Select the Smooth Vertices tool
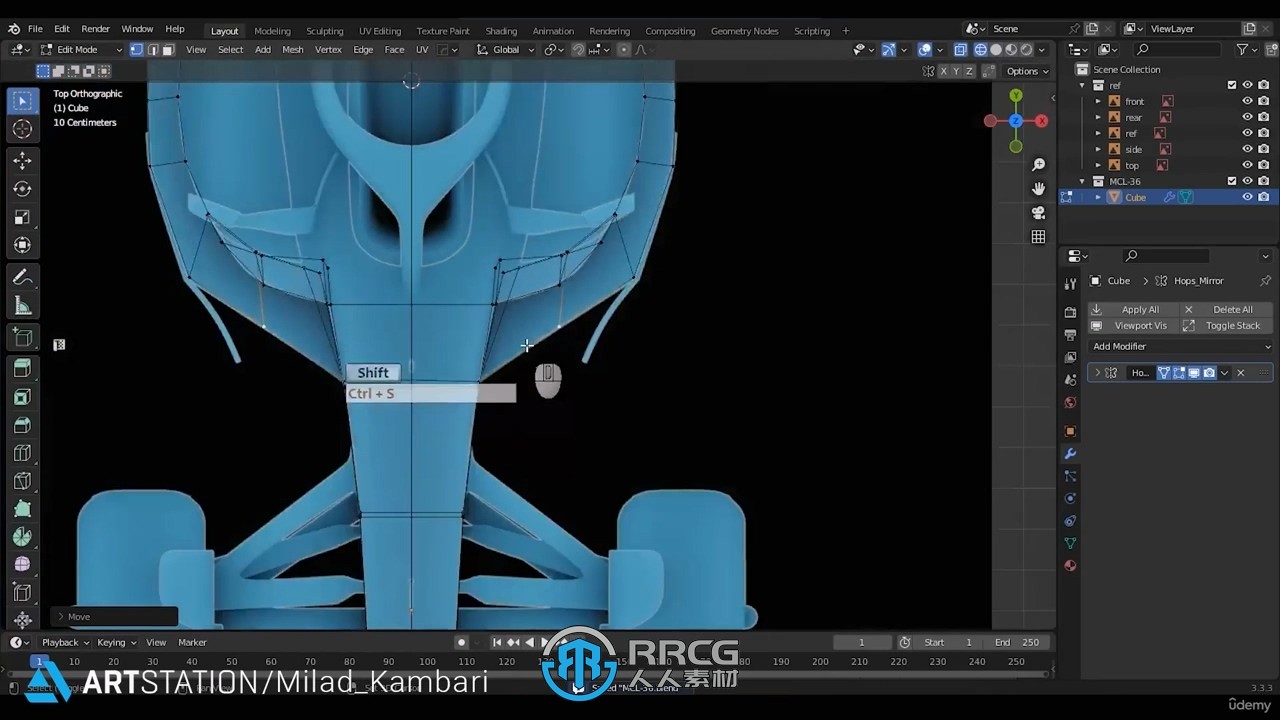 (22, 565)
